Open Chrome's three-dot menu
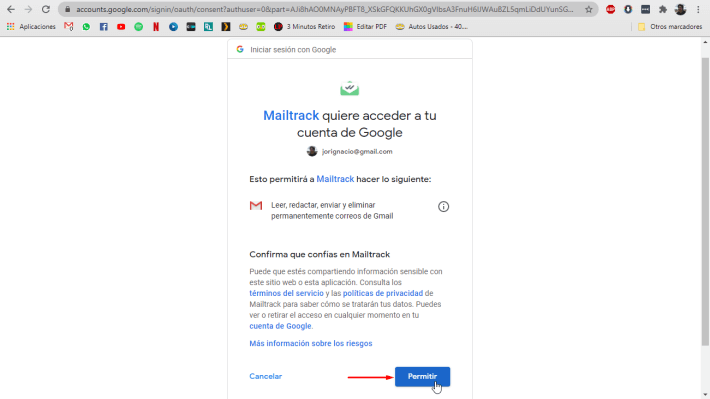This screenshot has height=399, width=710. [x=698, y=9]
